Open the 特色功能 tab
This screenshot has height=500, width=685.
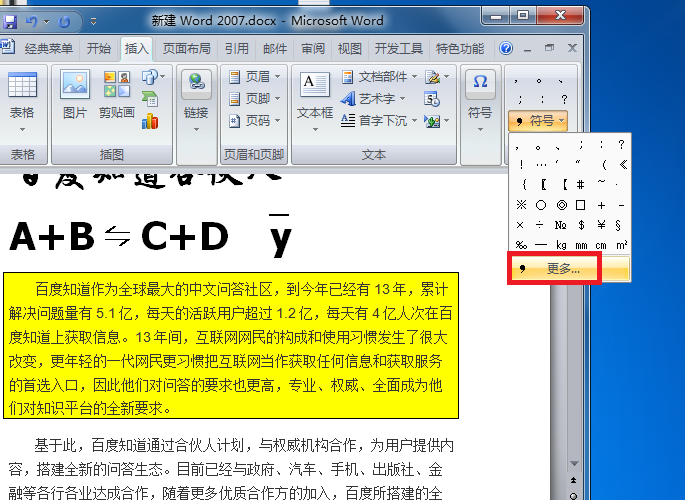[460, 48]
